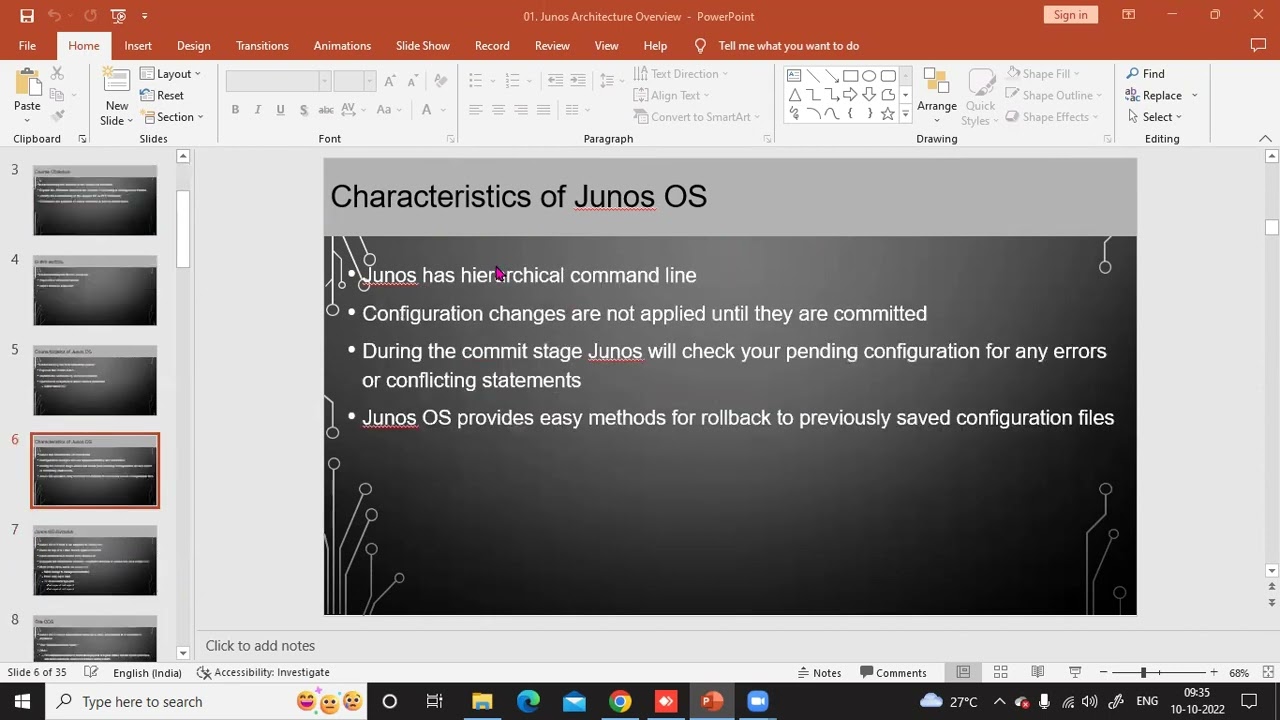Click Start From Beginning presentation icon
This screenshot has width=1280, height=720.
pos(119,16)
